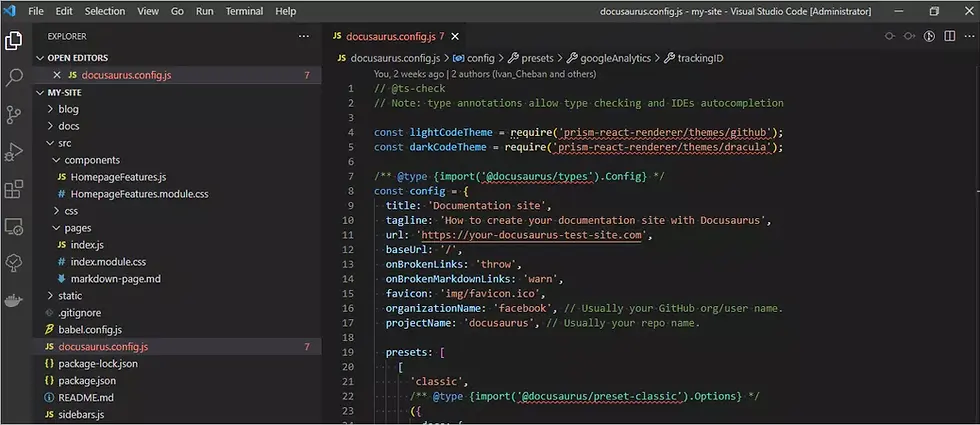This screenshot has width=980, height=425.
Task: Open the Extensions view
Action: click(14, 189)
